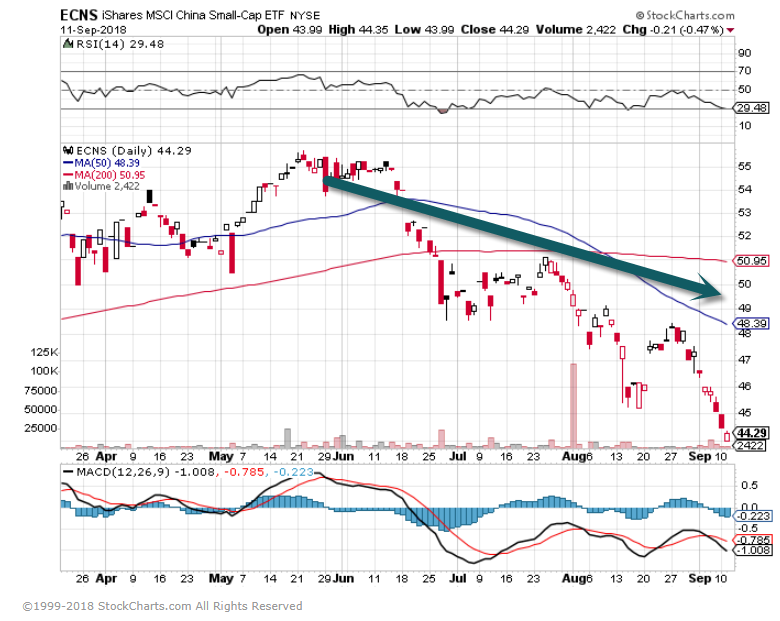Click the small icon before RSI(14)
780x621 pixels.
(x=68, y=44)
